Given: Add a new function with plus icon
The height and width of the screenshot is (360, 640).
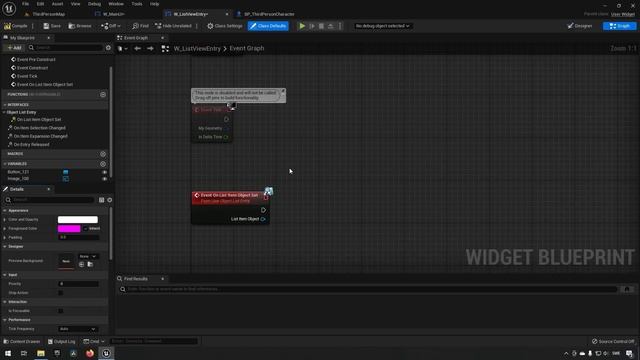Looking at the screenshot, I should click(x=103, y=95).
